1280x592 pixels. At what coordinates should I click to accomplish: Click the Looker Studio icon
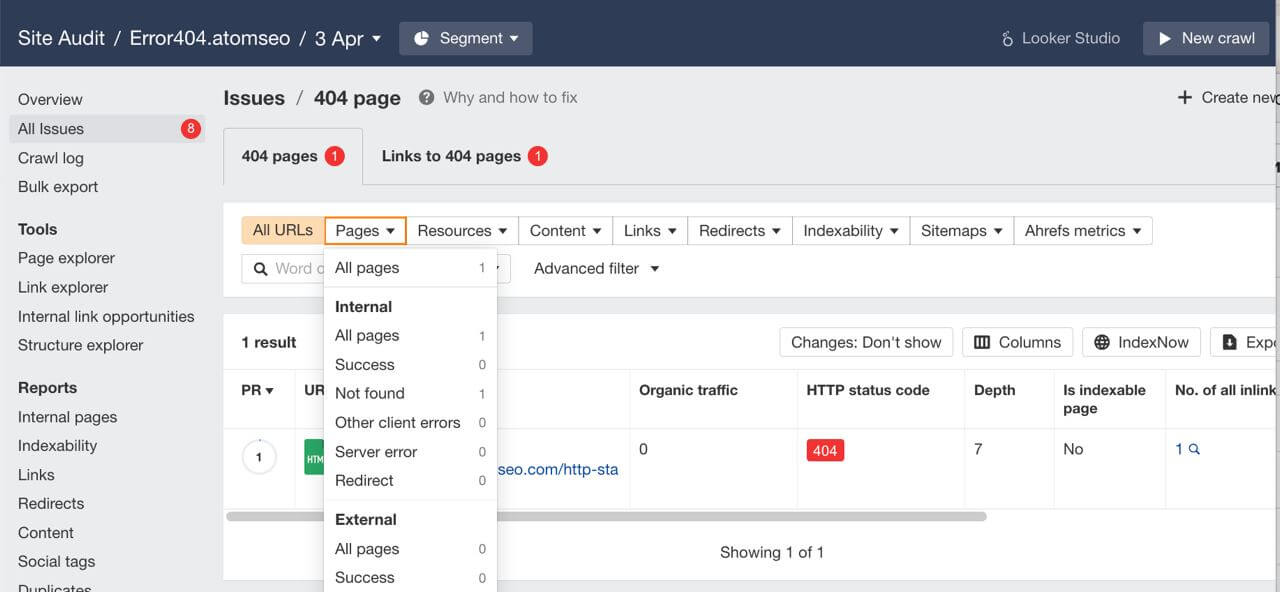point(1007,39)
